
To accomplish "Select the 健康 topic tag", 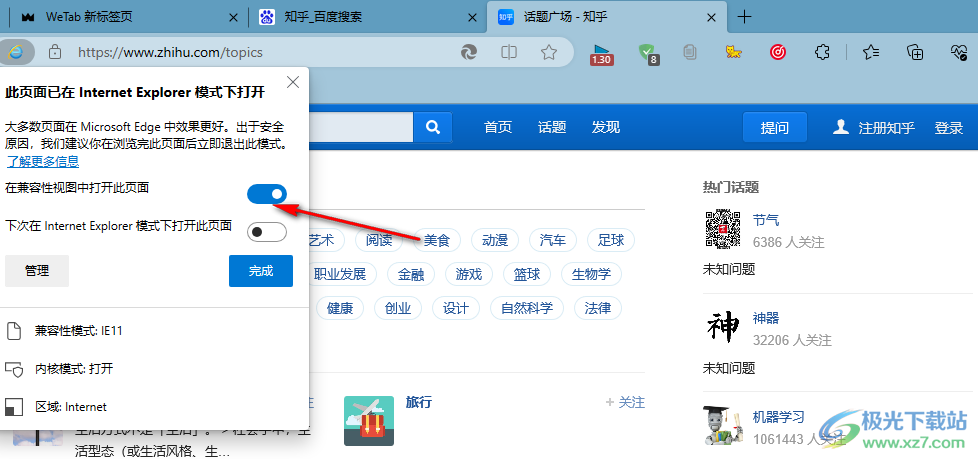I will click(340, 308).
